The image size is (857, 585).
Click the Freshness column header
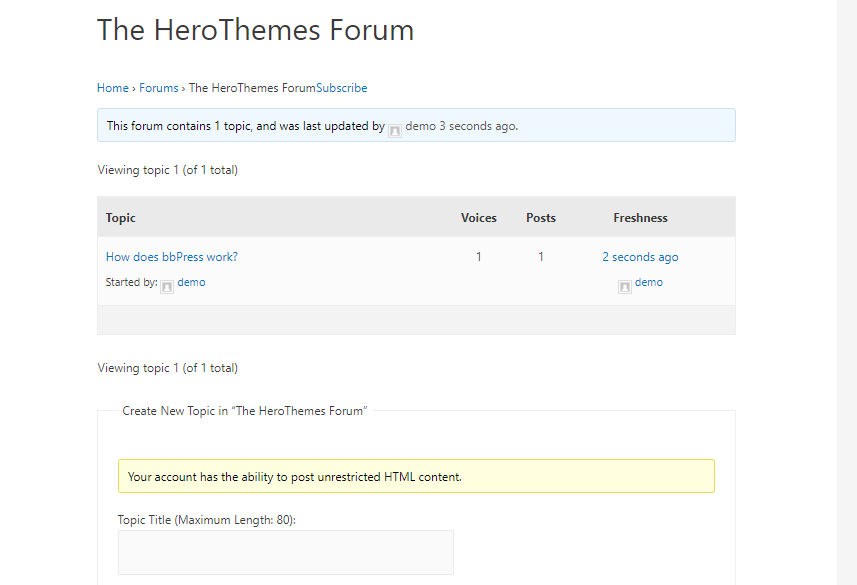tap(640, 218)
